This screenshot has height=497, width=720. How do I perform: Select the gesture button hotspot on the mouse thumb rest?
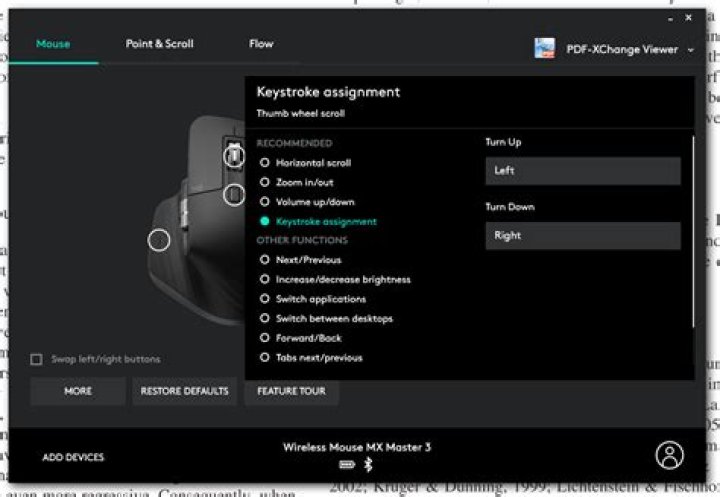point(159,240)
